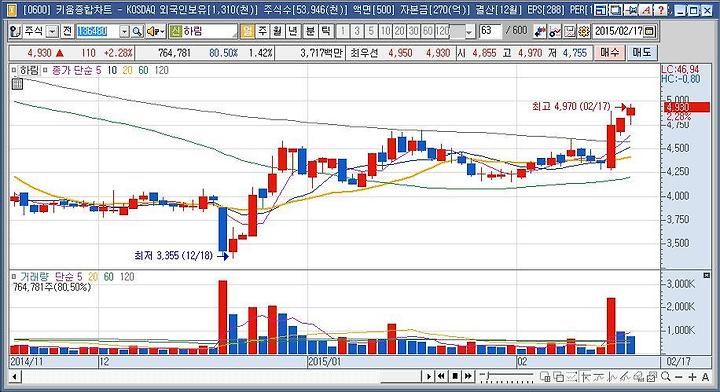This screenshot has width=720, height=392.
Task: Toggle the square before 거래량 단순
Action: 14,277
